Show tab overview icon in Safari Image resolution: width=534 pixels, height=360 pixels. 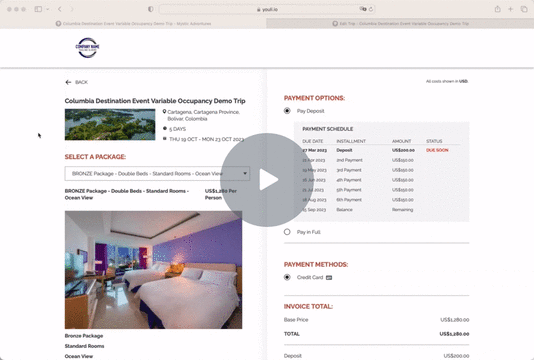524,9
